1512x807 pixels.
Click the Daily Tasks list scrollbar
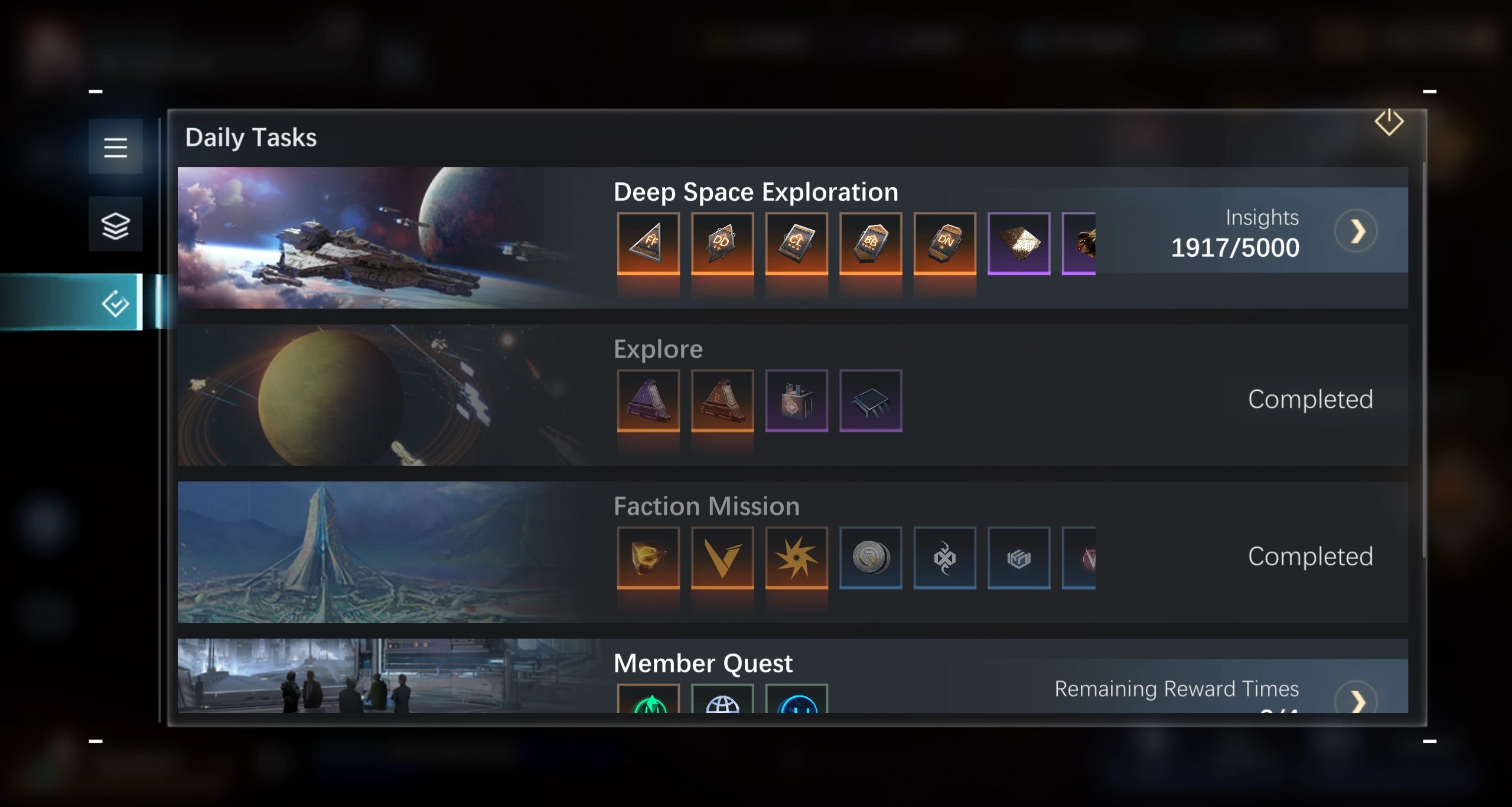1424,359
